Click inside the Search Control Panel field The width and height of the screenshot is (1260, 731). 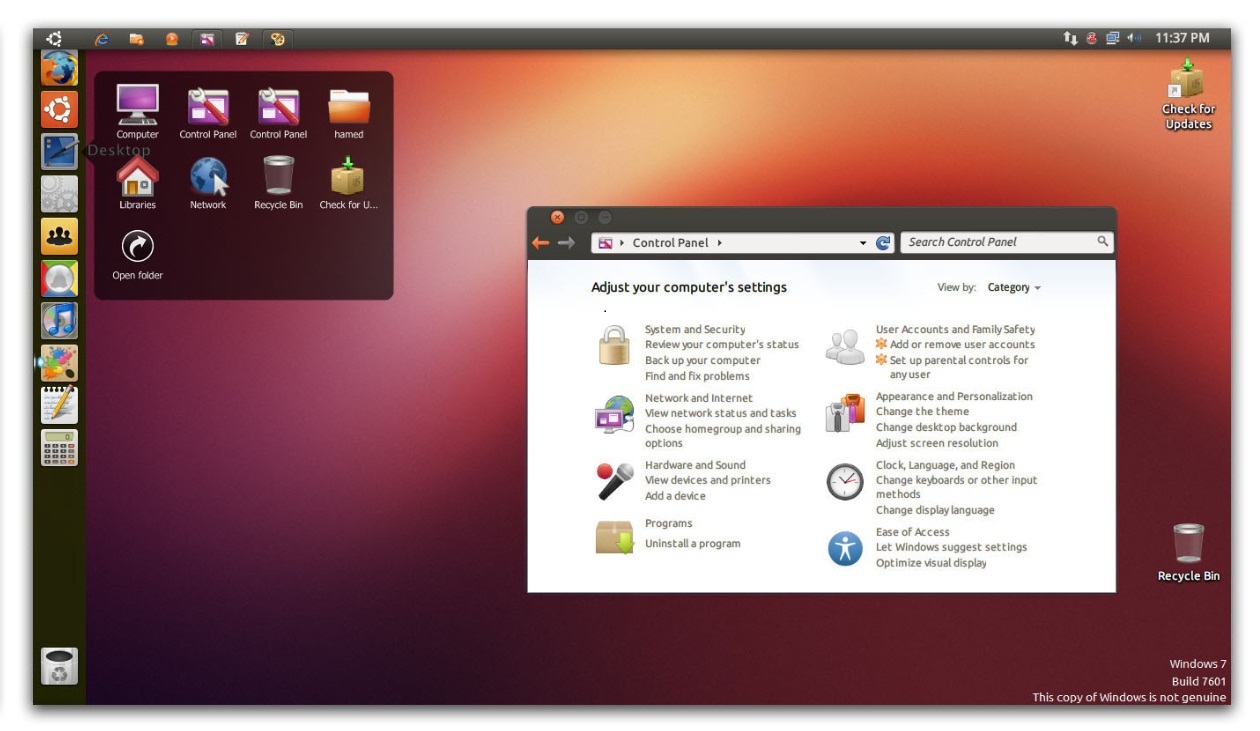[x=1000, y=242]
